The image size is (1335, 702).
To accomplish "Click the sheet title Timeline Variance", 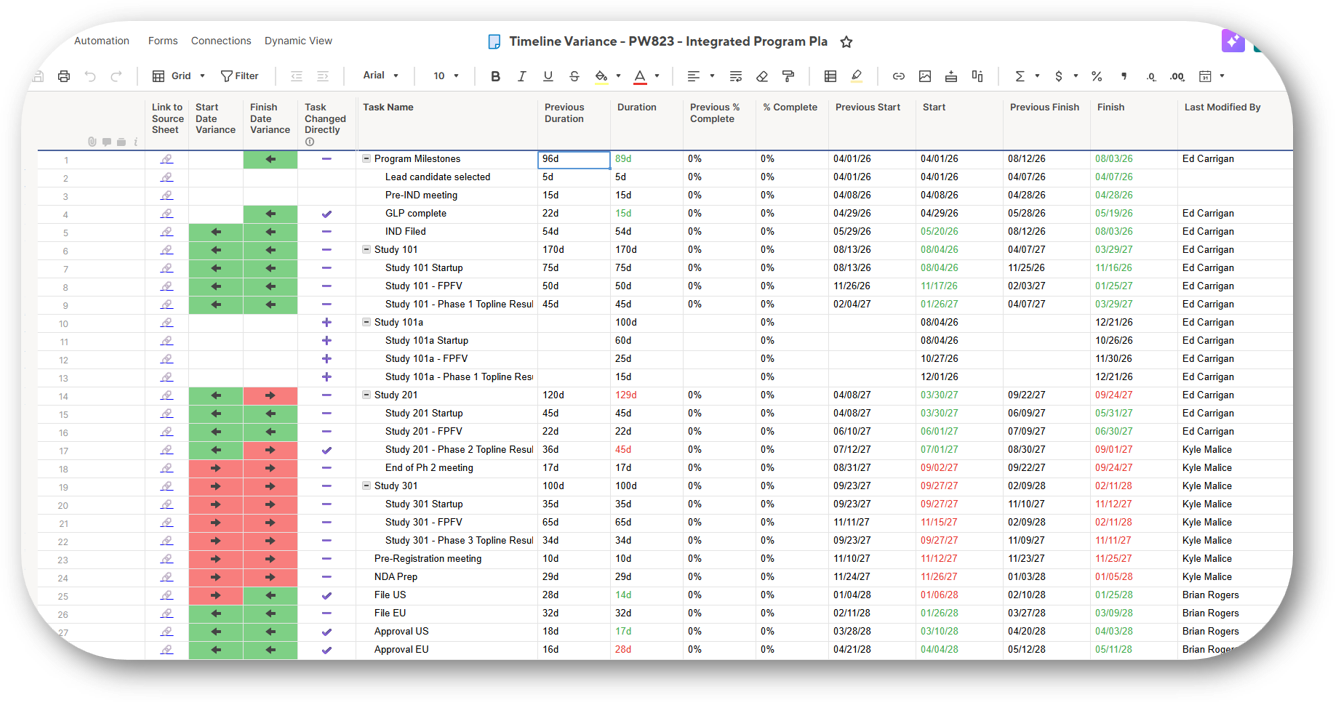I will [x=668, y=42].
